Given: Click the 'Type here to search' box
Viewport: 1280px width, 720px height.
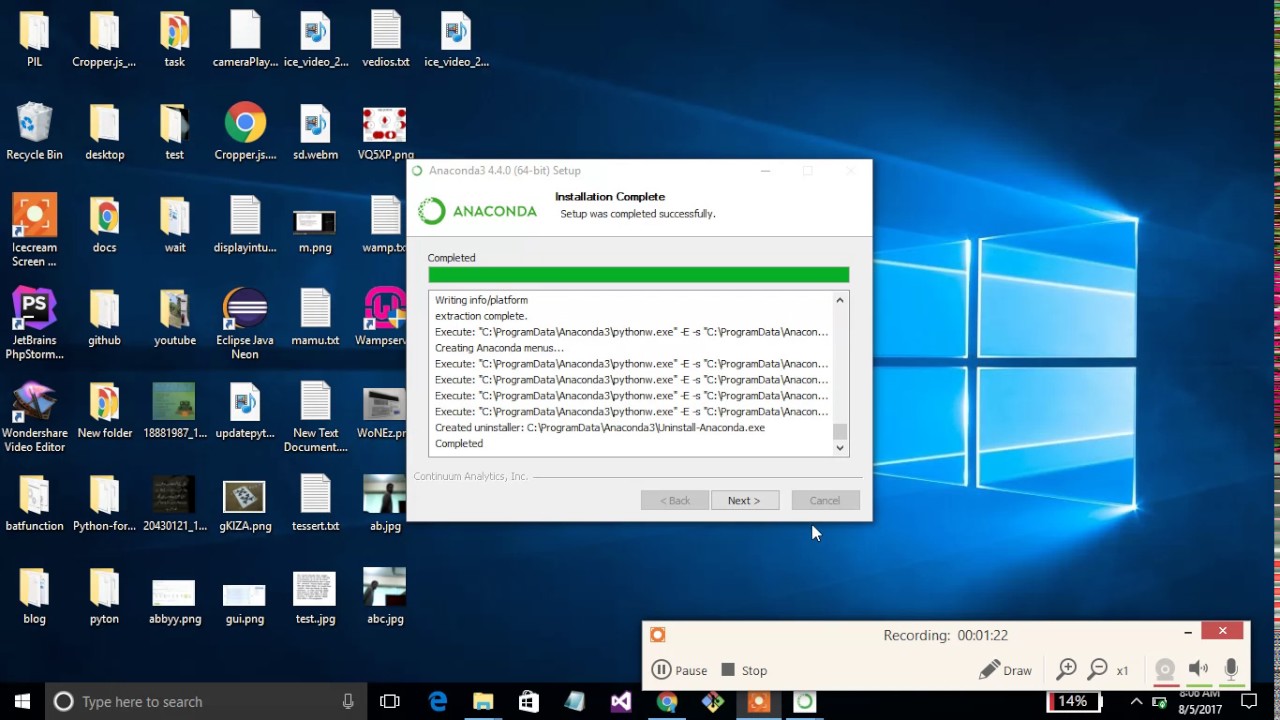Looking at the screenshot, I should click(205, 701).
